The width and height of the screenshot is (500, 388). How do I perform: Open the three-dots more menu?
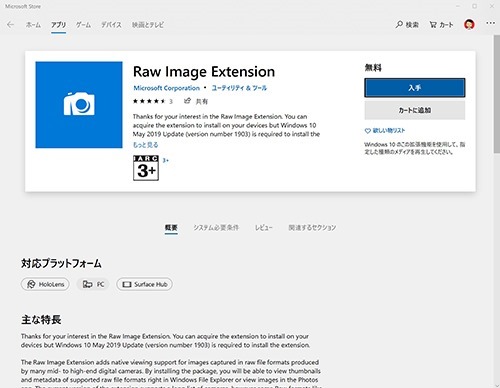[490, 23]
